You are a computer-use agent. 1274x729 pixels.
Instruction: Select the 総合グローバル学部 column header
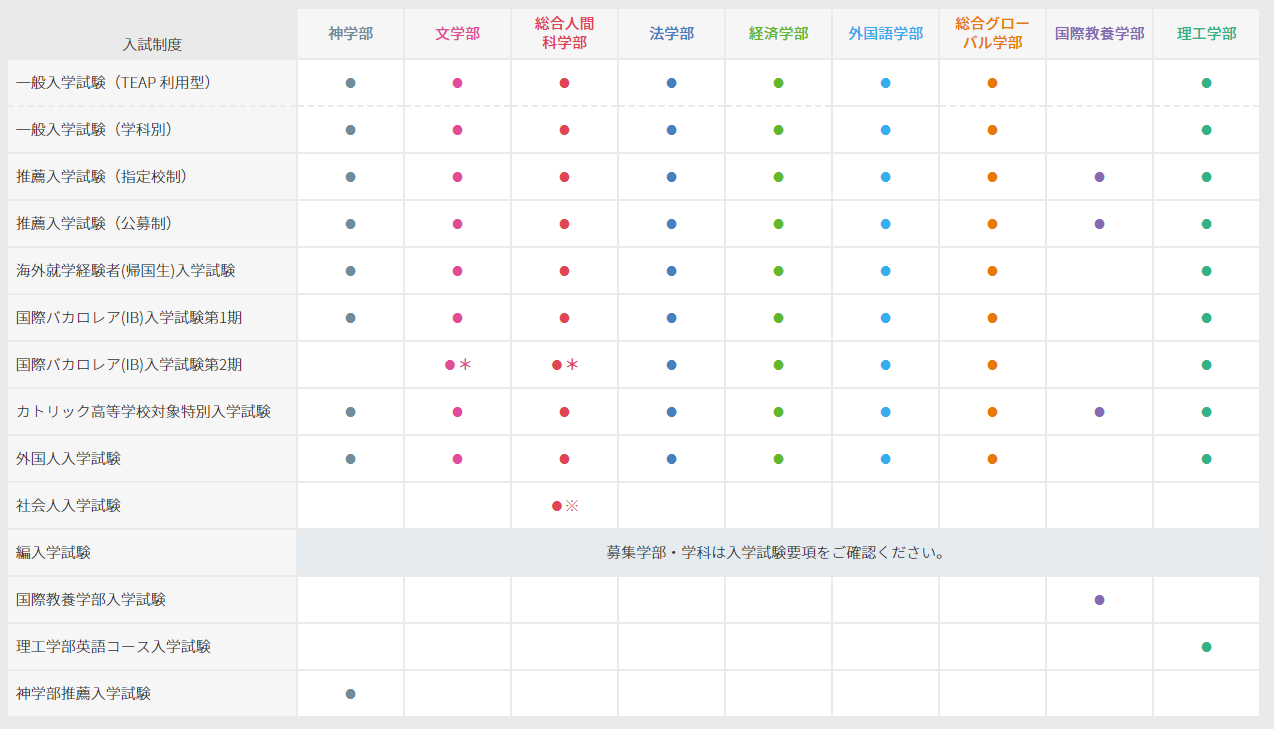[x=992, y=32]
